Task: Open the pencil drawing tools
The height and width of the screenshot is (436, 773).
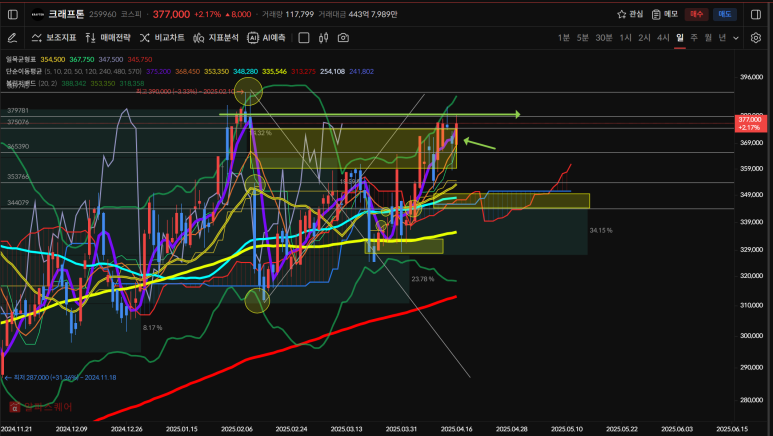Action: click(12, 37)
